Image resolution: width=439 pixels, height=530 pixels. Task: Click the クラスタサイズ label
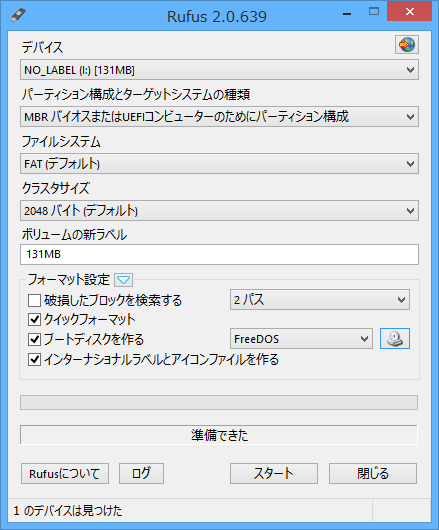pyautogui.click(x=56, y=188)
